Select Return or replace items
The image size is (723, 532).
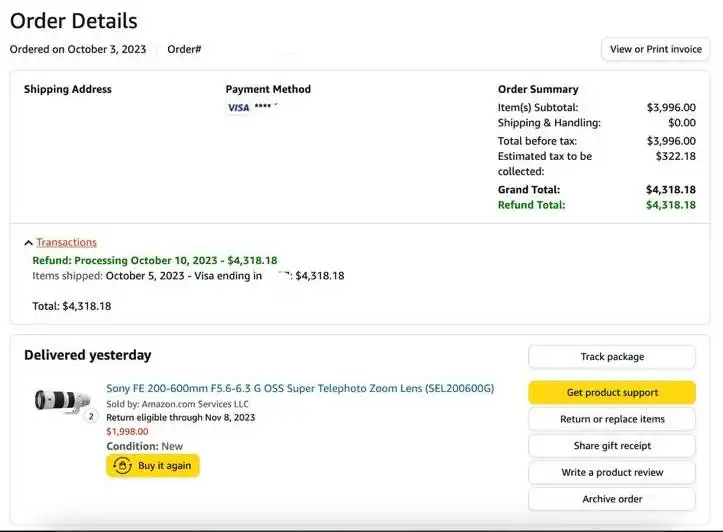612,419
